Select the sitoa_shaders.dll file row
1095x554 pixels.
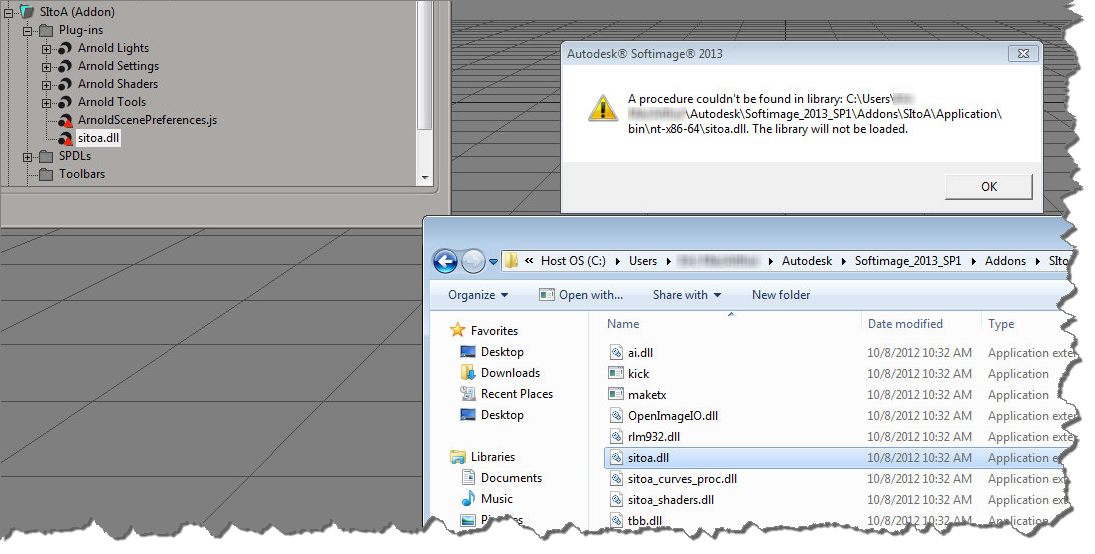click(670, 500)
